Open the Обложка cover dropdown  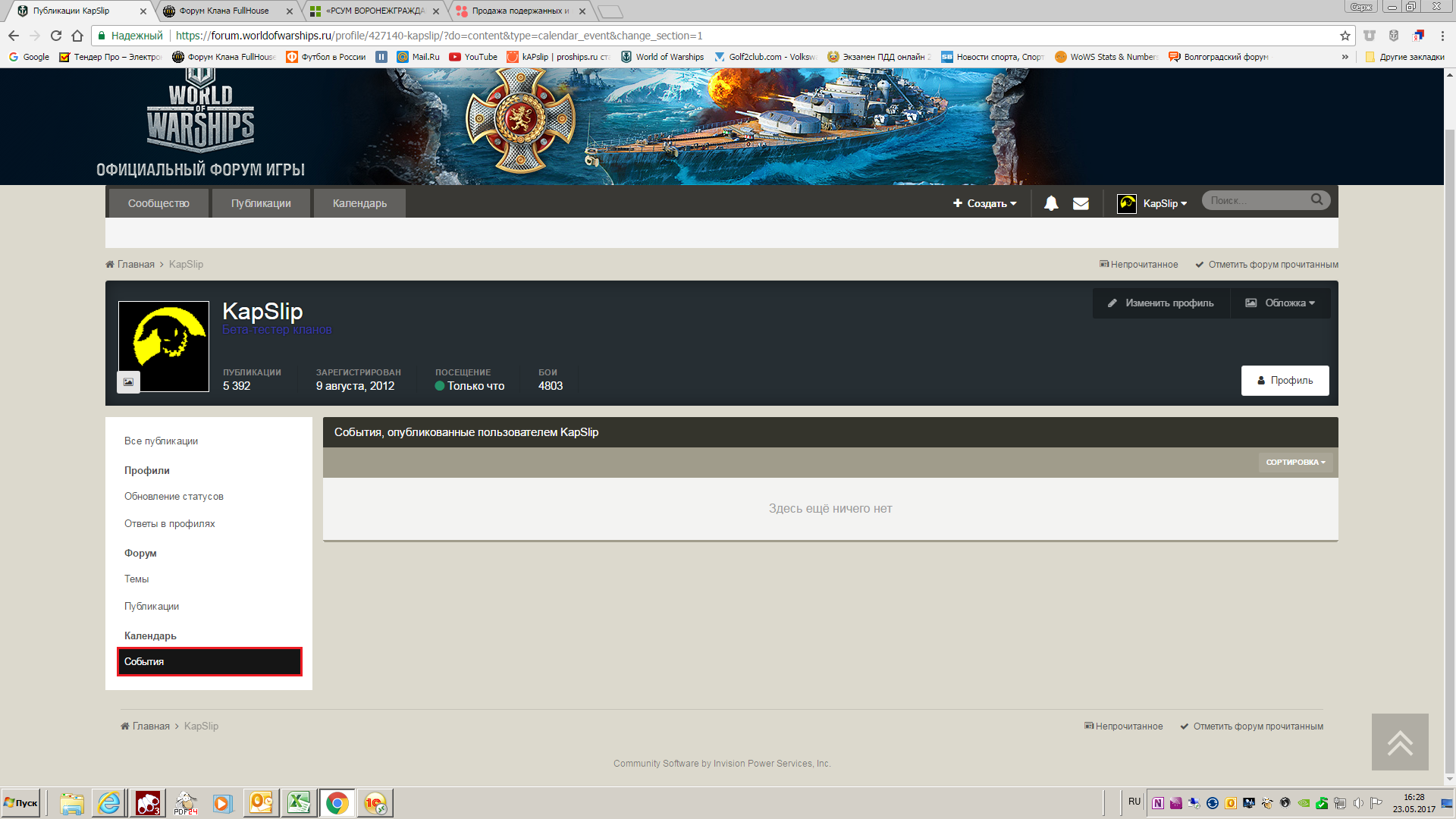tap(1281, 303)
